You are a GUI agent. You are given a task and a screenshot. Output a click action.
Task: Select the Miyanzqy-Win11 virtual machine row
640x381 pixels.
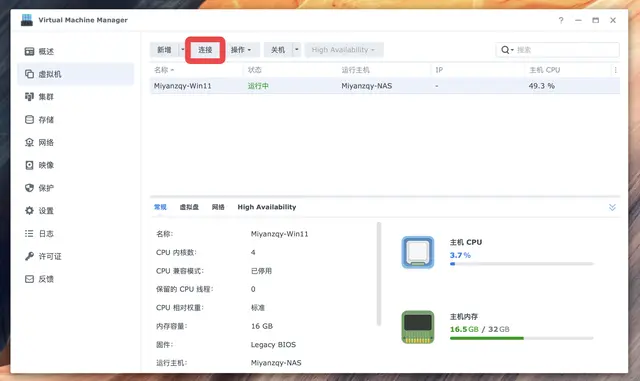coord(384,86)
